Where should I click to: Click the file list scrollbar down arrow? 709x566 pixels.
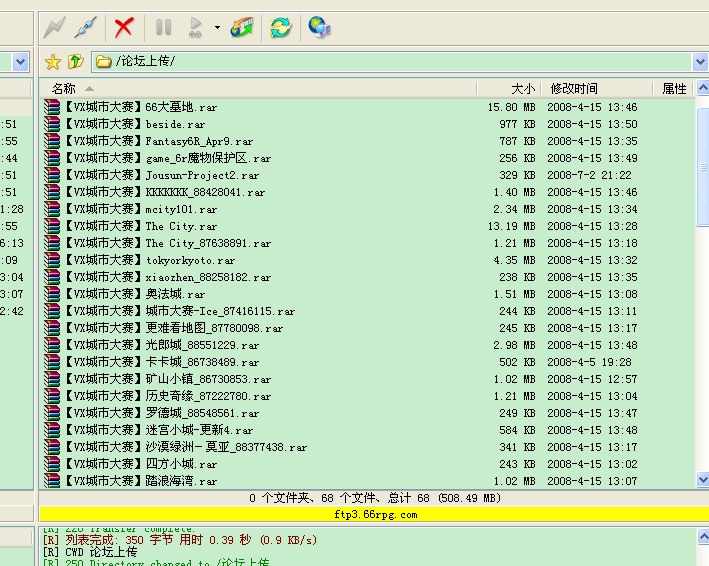tap(703, 479)
